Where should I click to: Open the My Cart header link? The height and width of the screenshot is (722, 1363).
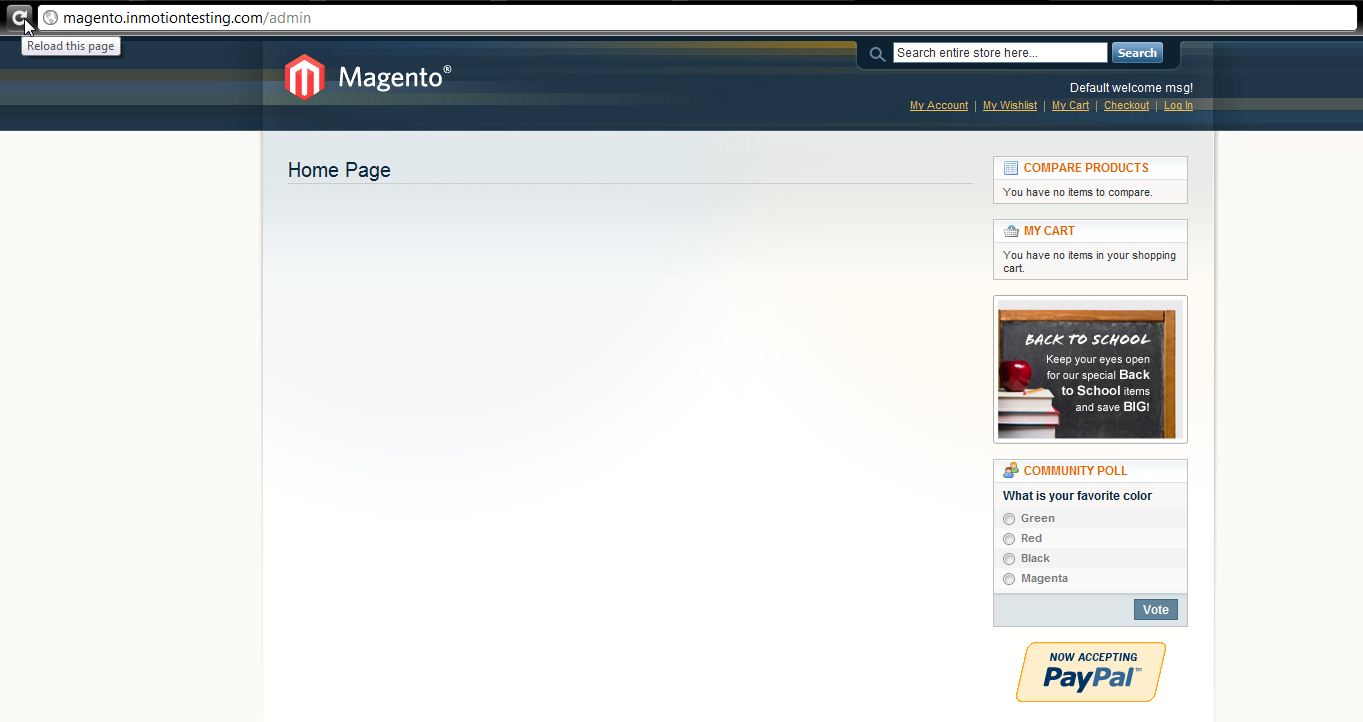[1070, 105]
